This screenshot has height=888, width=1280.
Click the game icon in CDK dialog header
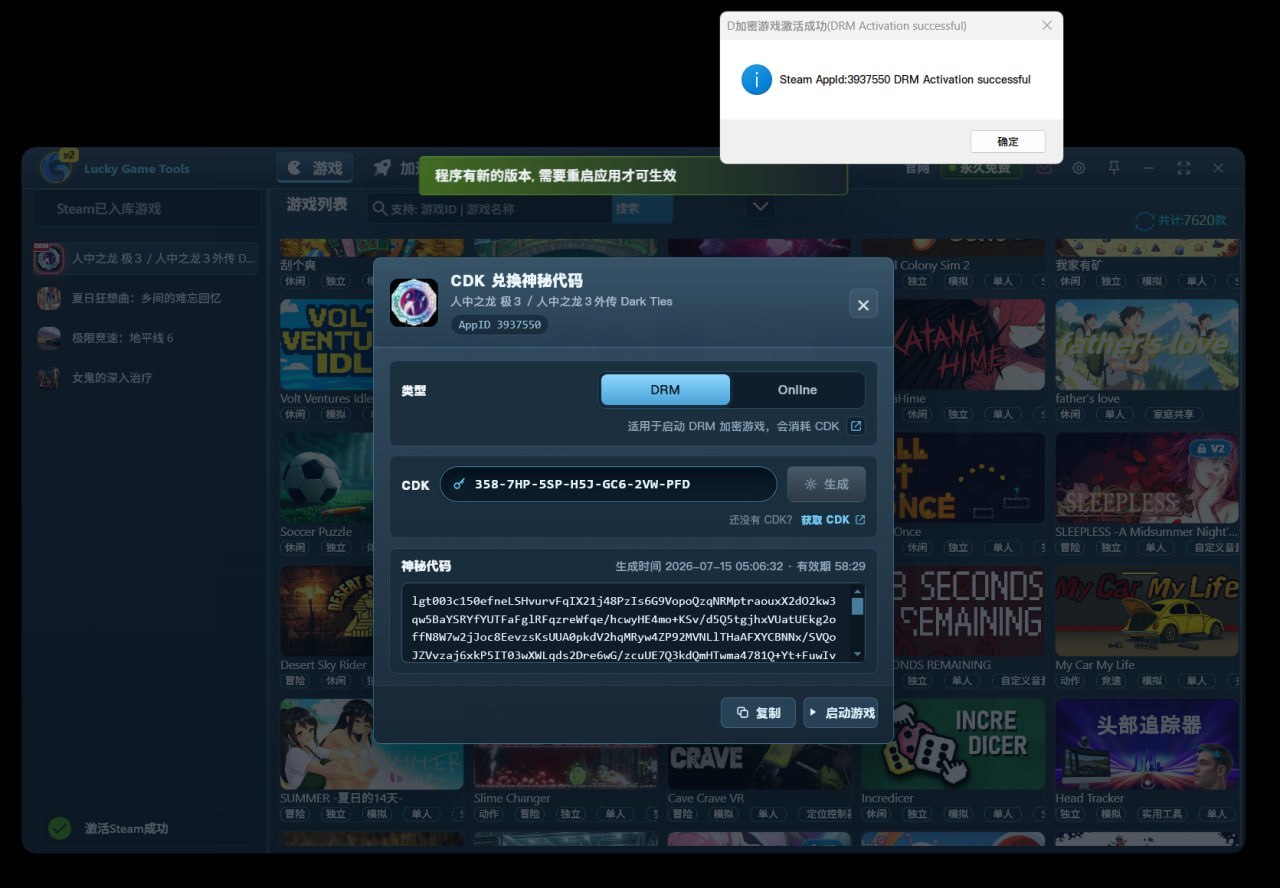tap(414, 303)
